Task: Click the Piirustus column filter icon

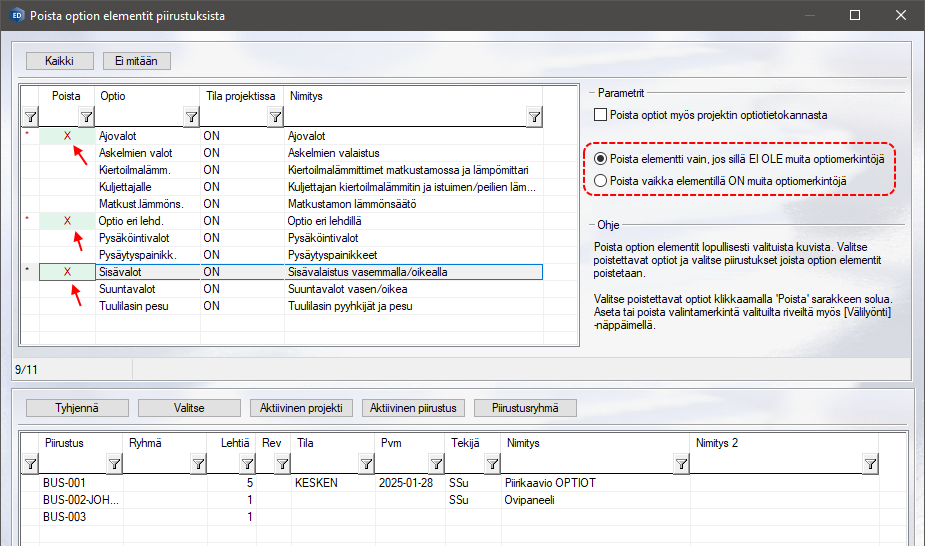Action: click(x=113, y=463)
